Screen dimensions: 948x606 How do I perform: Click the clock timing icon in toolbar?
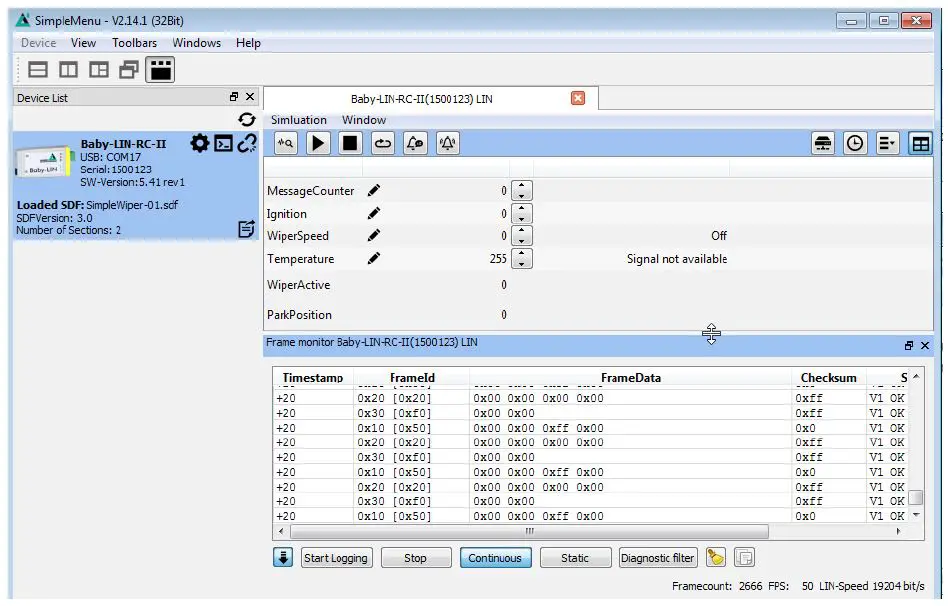pos(855,143)
